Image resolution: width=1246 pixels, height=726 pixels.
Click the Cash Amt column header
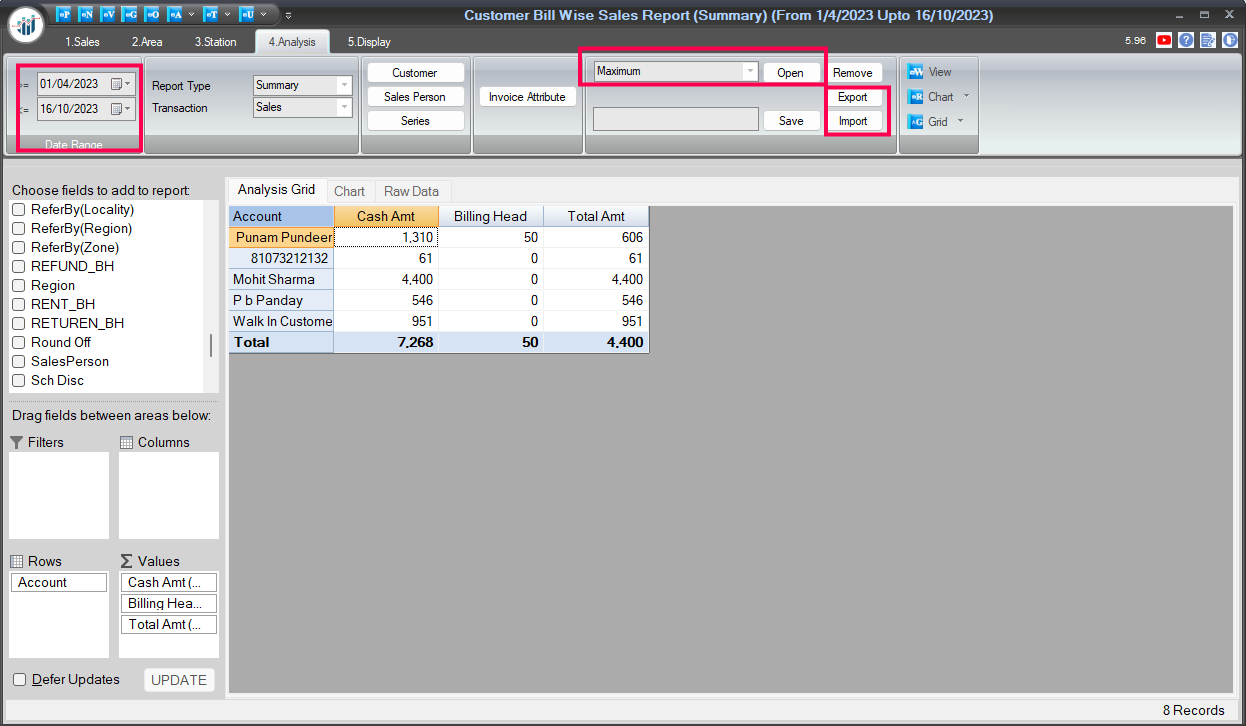(x=386, y=216)
